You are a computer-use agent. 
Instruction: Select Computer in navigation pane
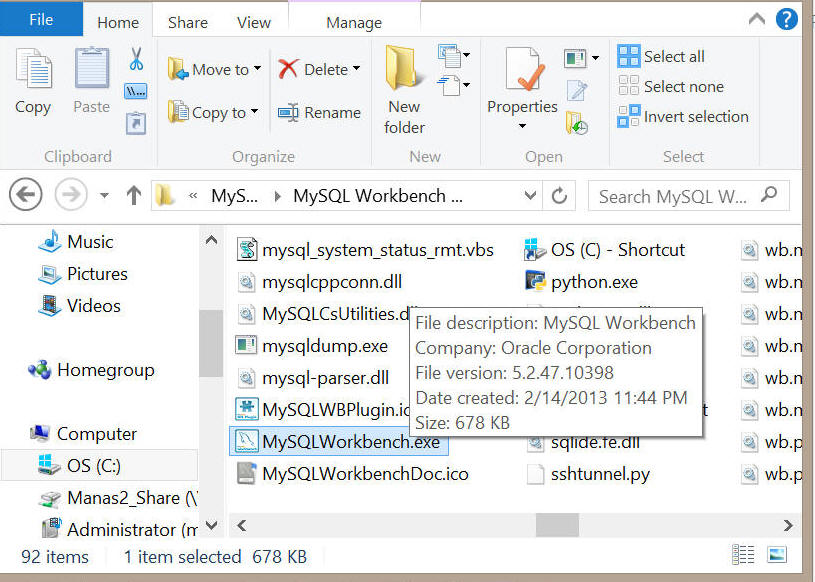[83, 433]
